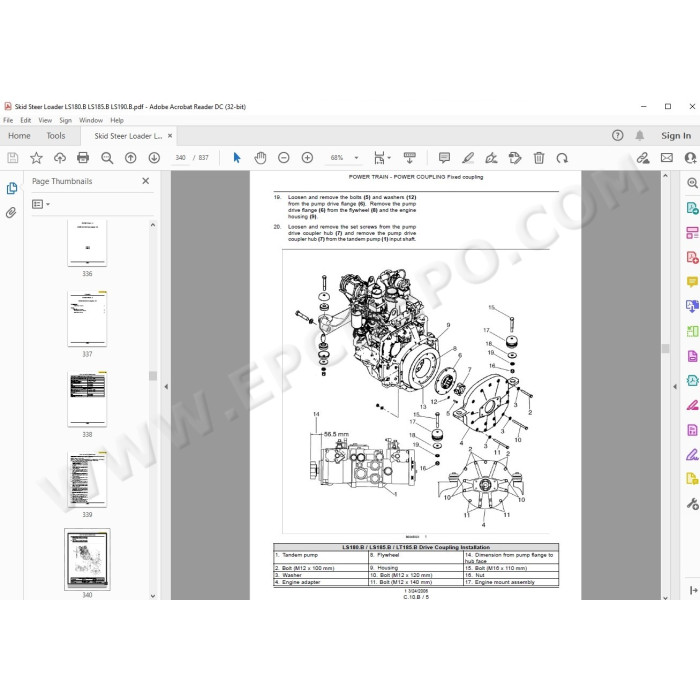
Task: Expand the right tools pane arrow
Action: 693,590
